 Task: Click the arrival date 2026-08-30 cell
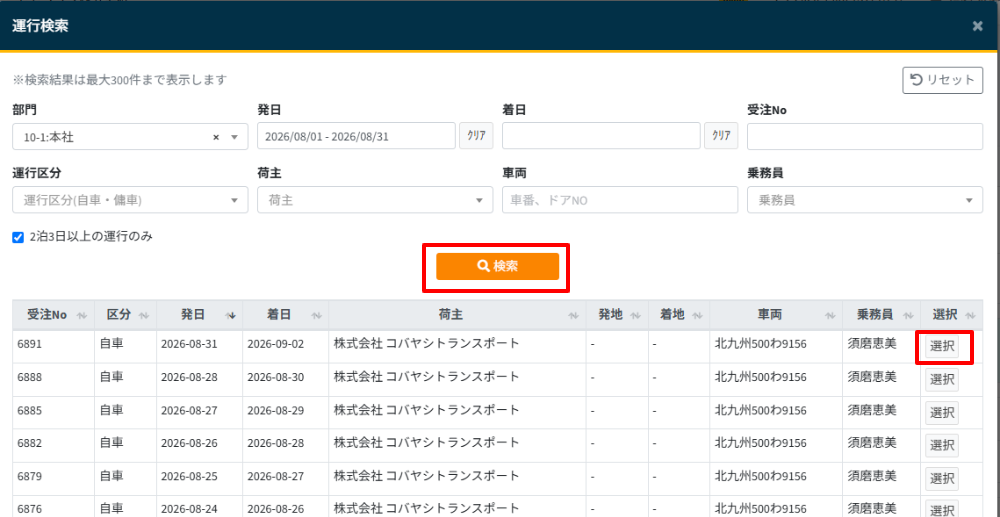tap(285, 380)
